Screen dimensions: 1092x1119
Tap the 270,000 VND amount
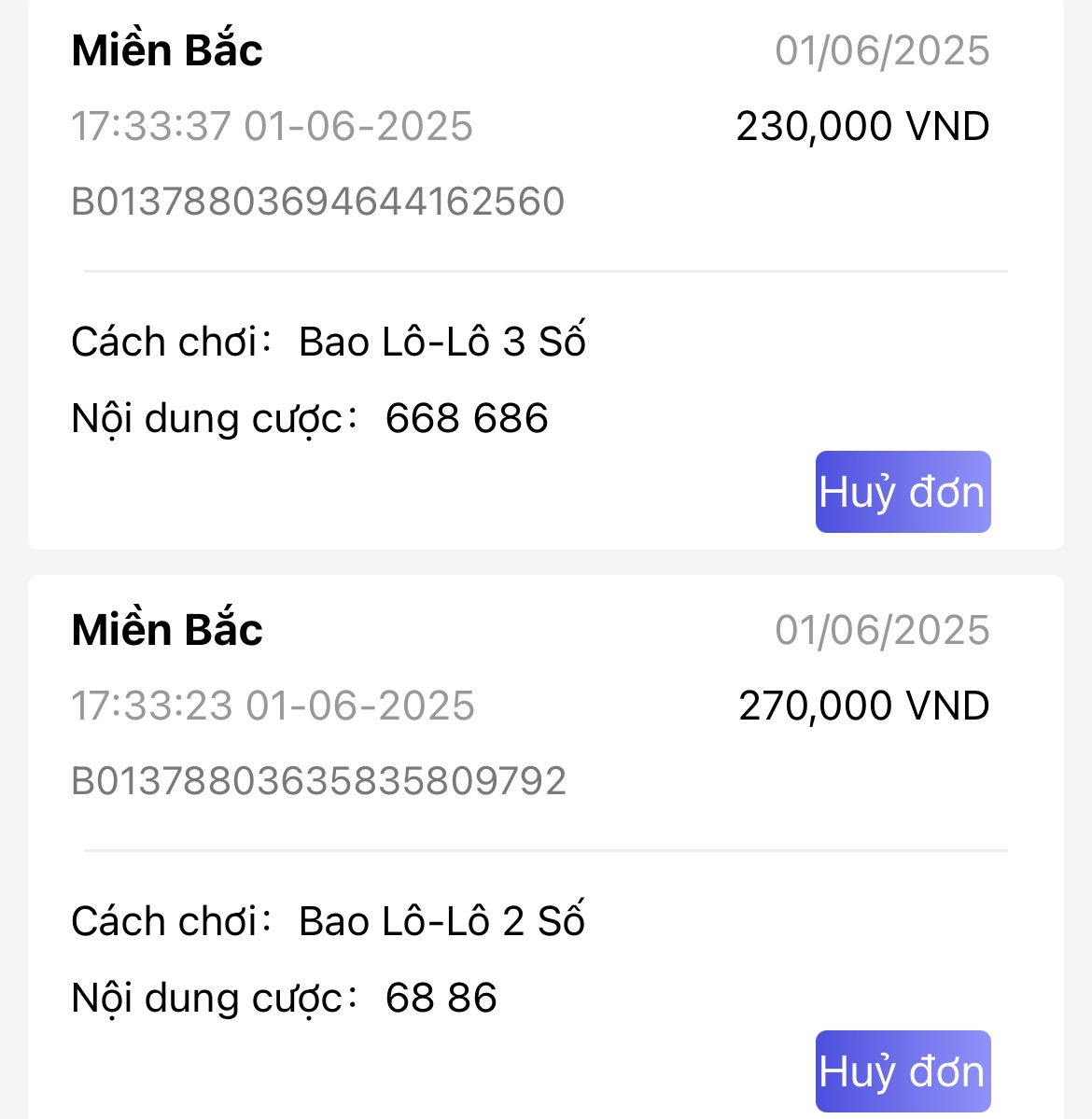tap(863, 706)
